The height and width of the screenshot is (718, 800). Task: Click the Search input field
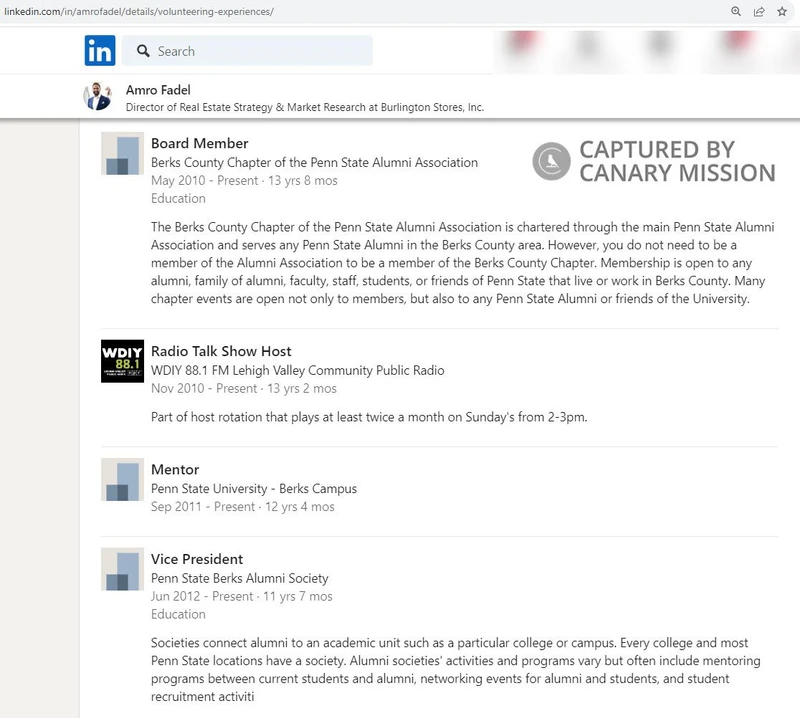pos(247,51)
